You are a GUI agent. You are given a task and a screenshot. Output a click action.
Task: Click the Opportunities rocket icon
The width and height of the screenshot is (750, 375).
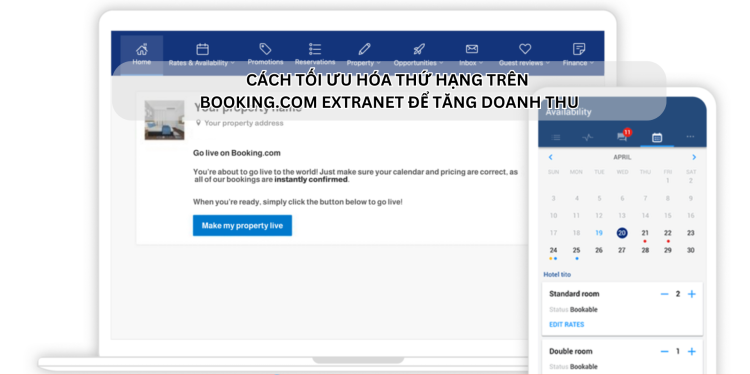419,49
